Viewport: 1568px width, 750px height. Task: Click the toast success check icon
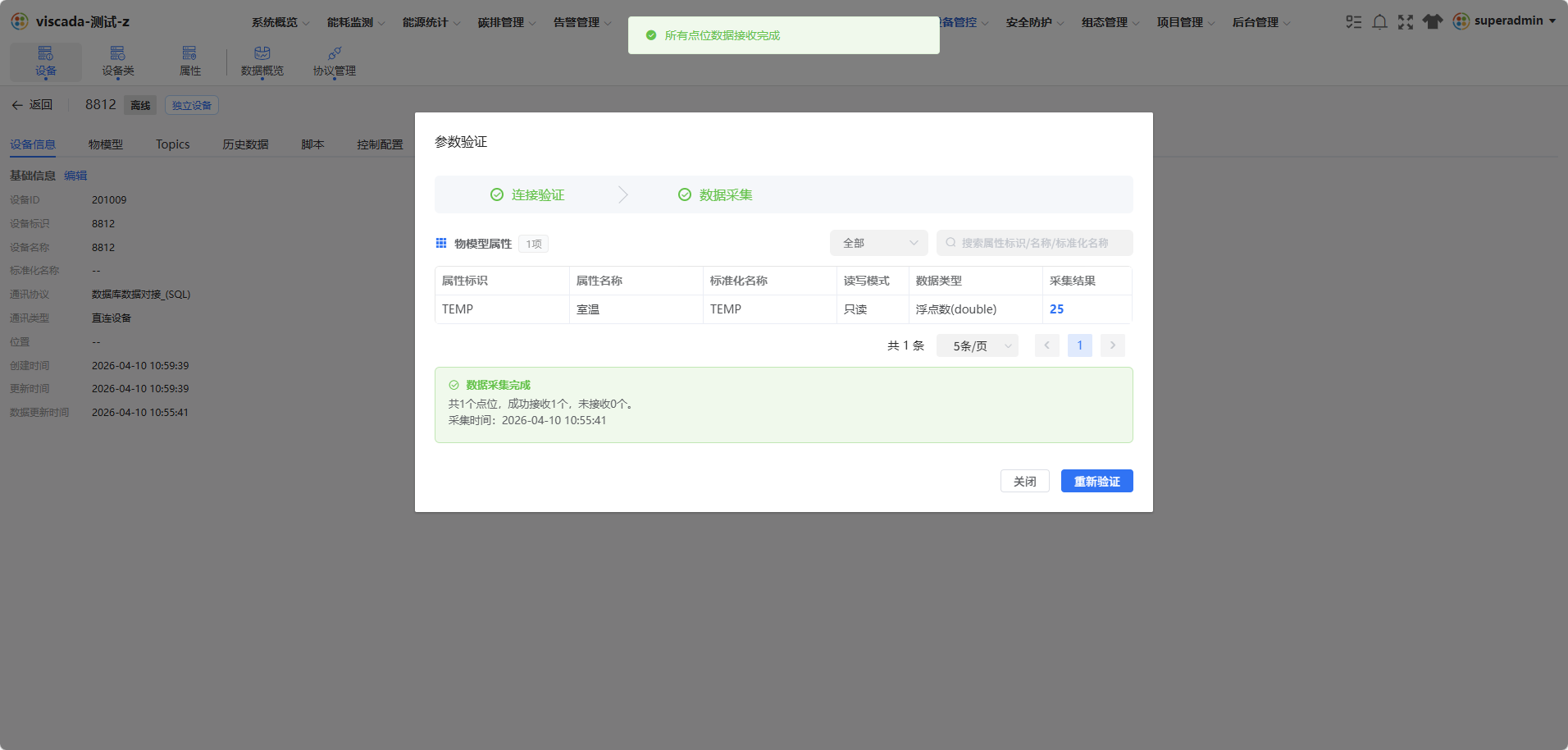pos(651,35)
